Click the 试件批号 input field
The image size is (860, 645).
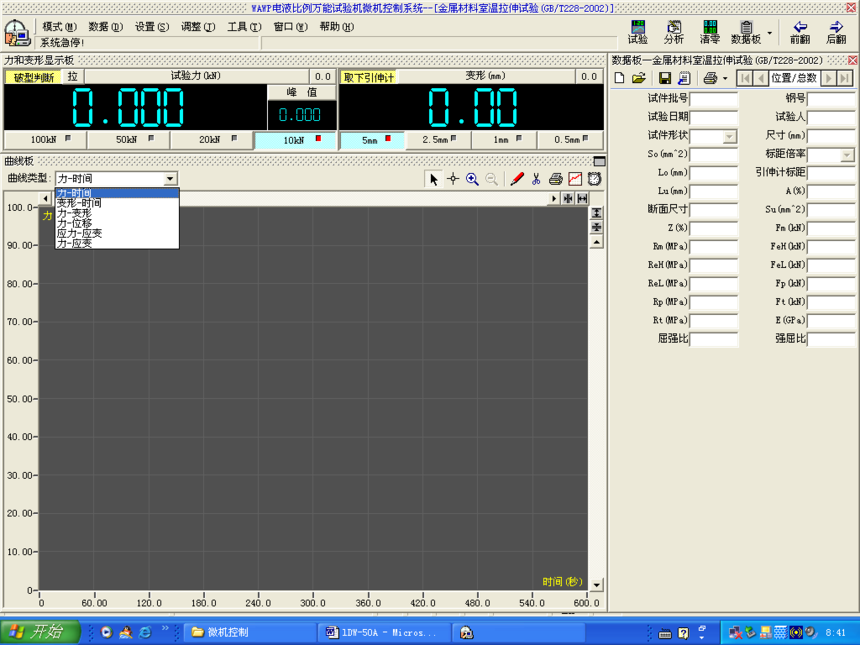click(x=713, y=99)
